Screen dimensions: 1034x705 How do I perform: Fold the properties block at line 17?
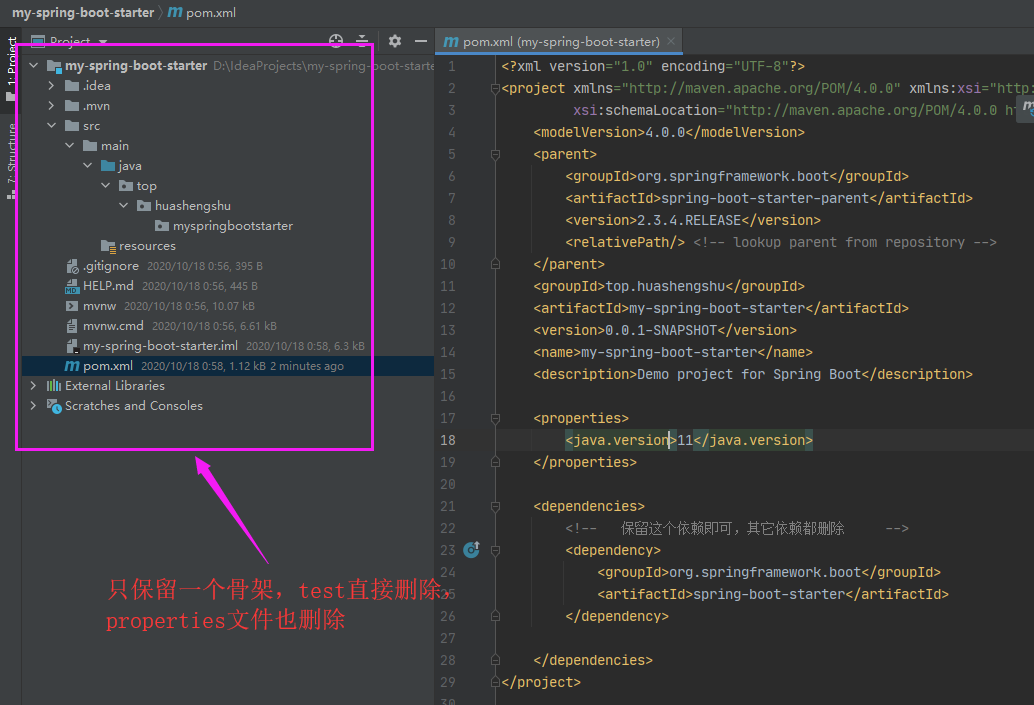click(x=495, y=418)
